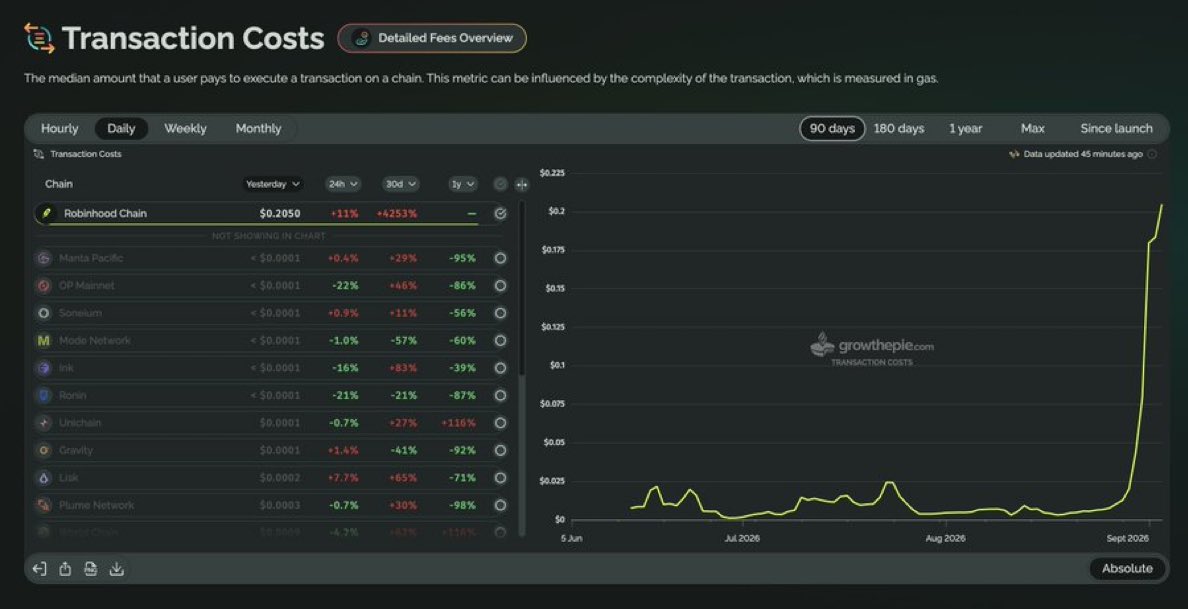This screenshot has height=609, width=1188.
Task: Open the 24h change dropdown
Action: pyautogui.click(x=343, y=184)
